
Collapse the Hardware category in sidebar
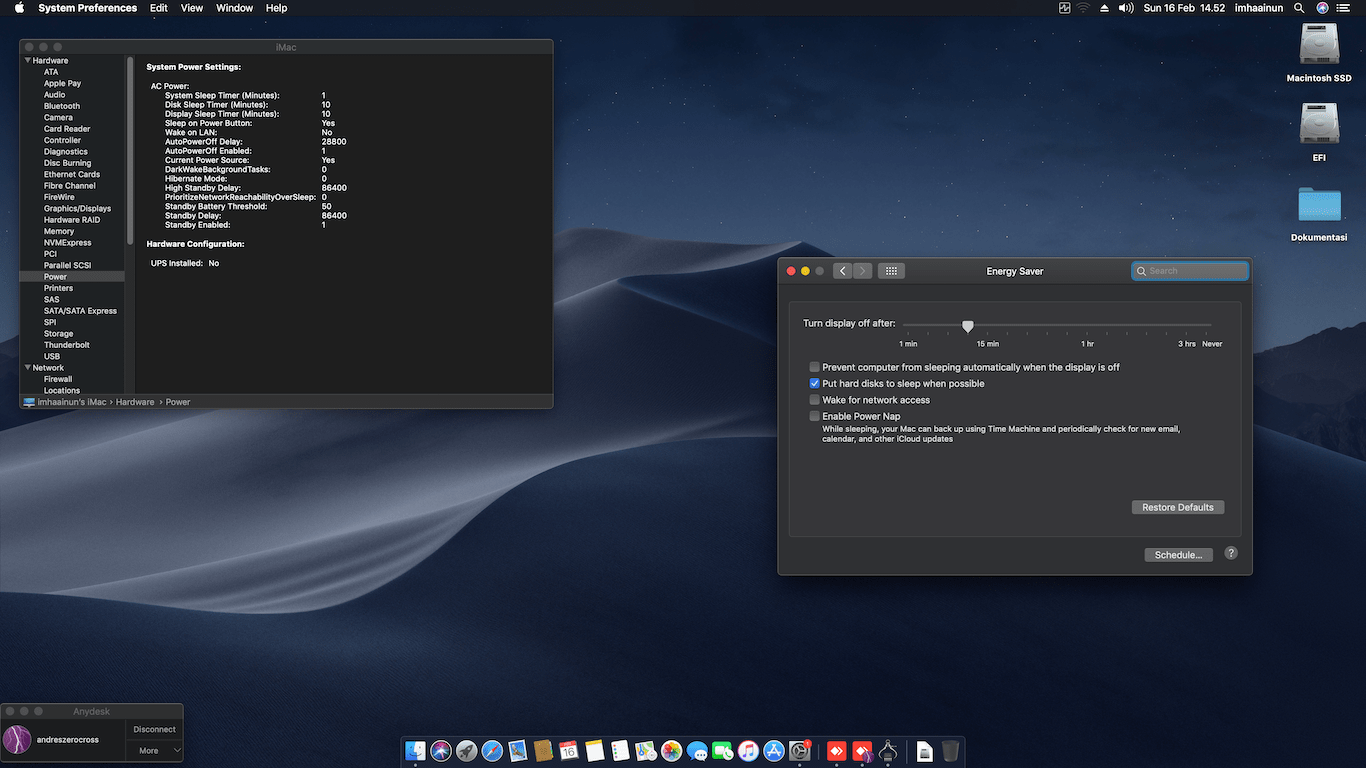[28, 61]
